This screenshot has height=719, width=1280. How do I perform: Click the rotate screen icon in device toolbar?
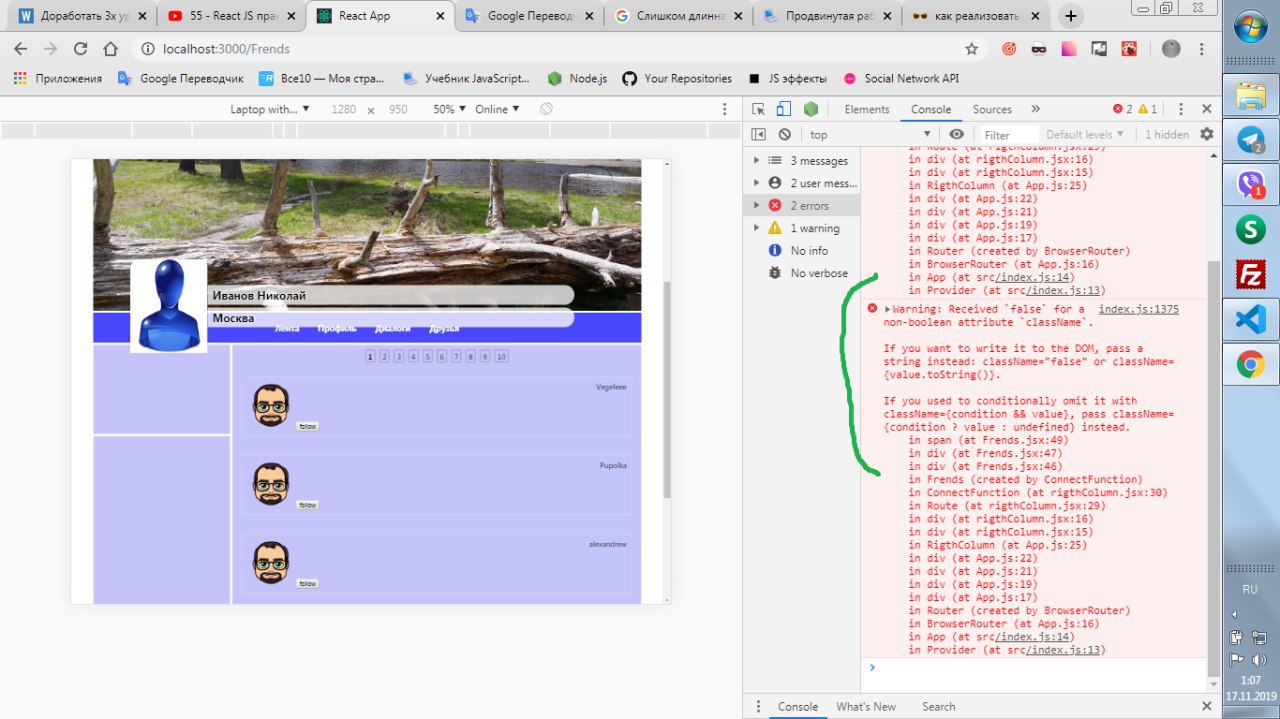click(x=546, y=110)
